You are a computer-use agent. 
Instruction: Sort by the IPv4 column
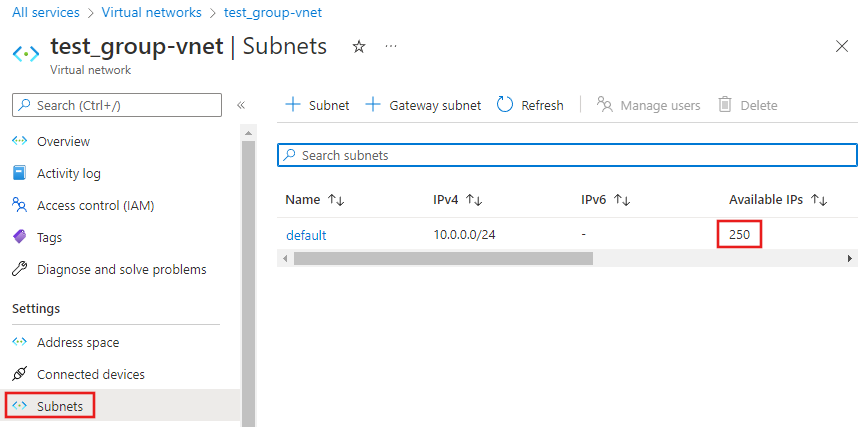tap(475, 200)
